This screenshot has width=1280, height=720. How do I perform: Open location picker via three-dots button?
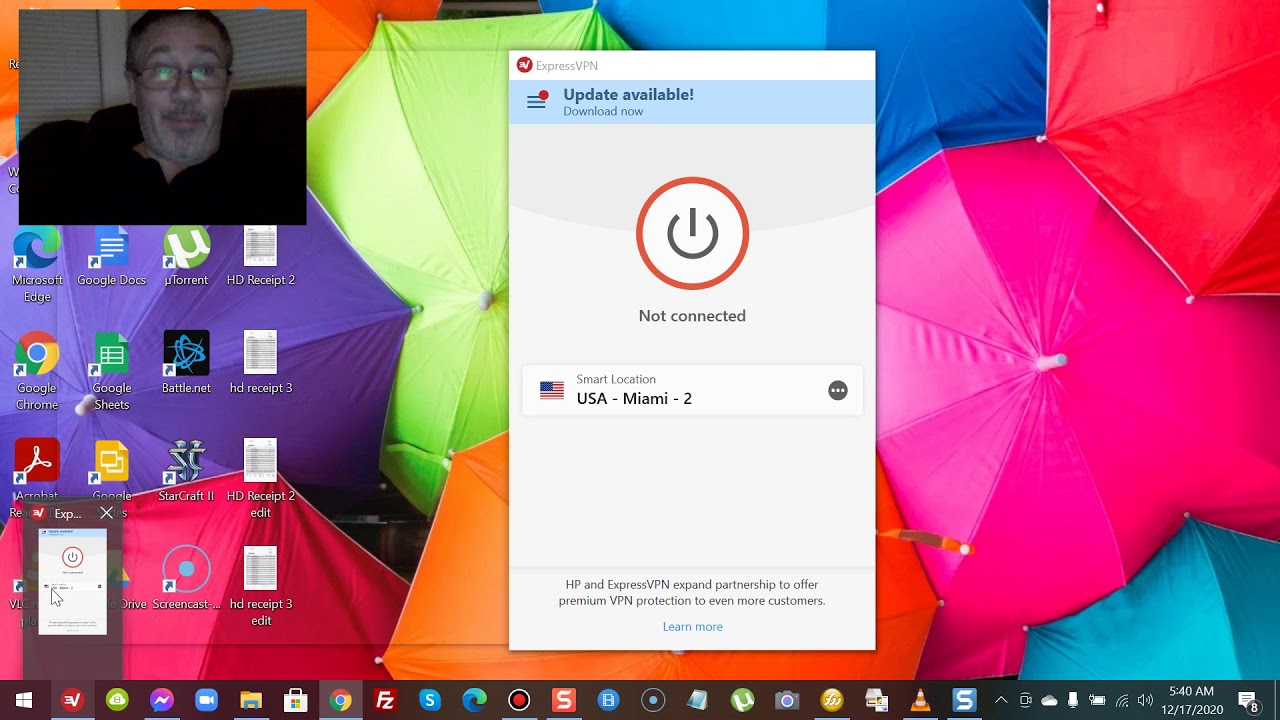(838, 391)
